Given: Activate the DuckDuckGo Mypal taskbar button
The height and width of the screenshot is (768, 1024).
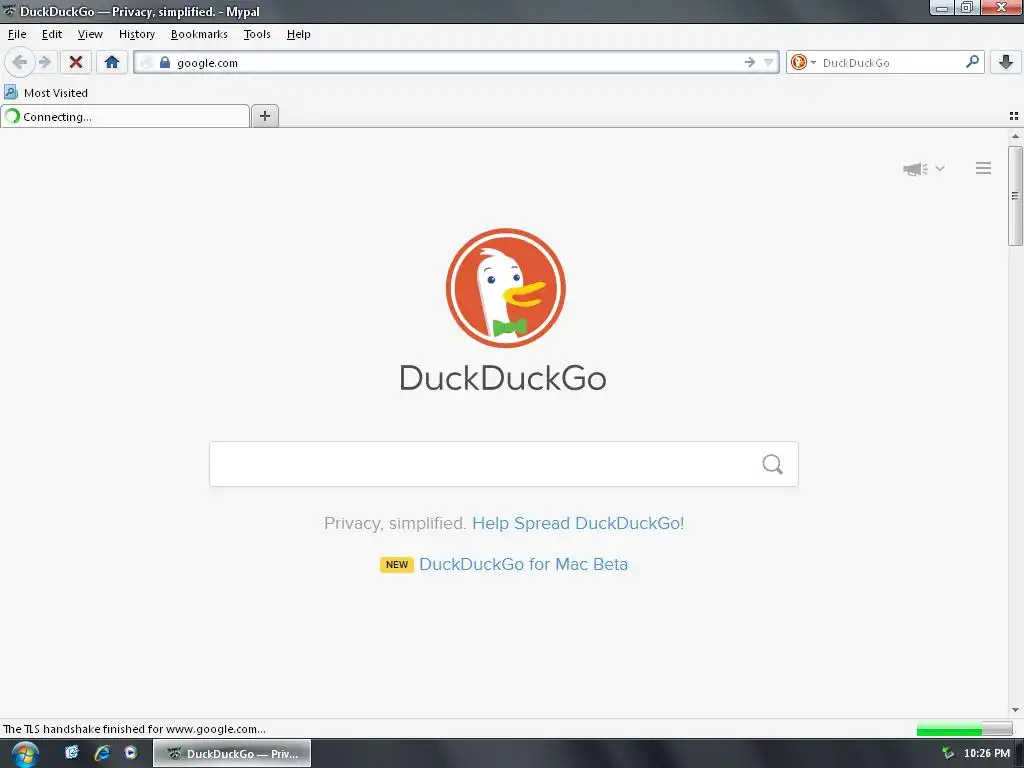Looking at the screenshot, I should click(x=232, y=754).
